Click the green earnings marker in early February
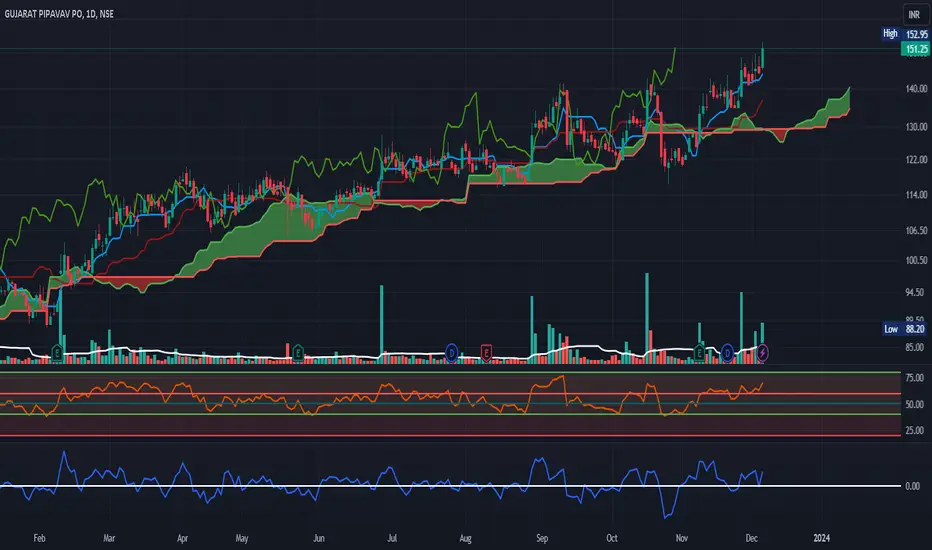 (57, 353)
